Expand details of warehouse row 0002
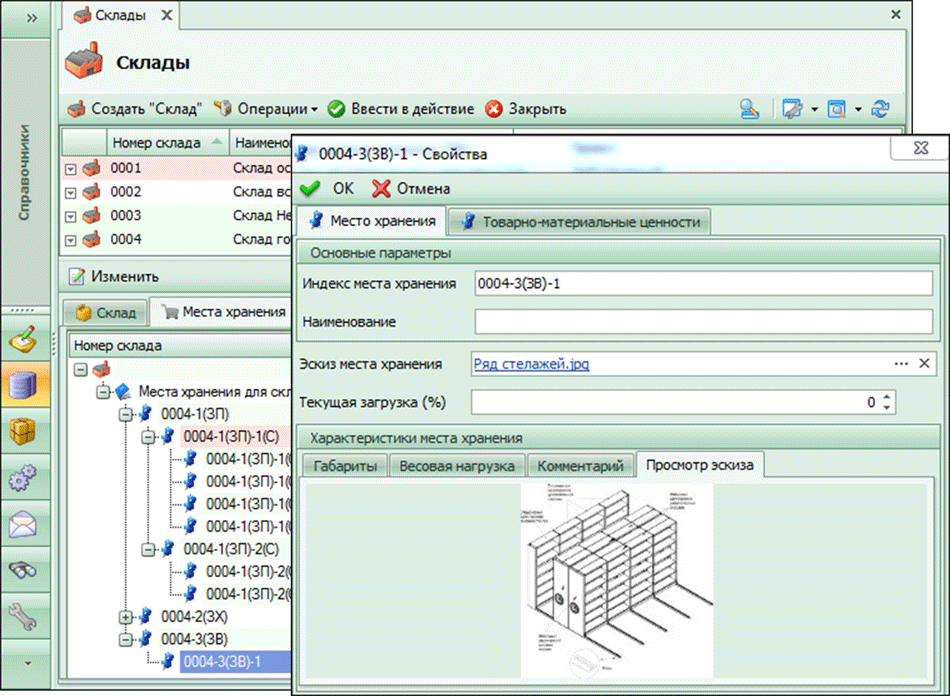 (71, 193)
